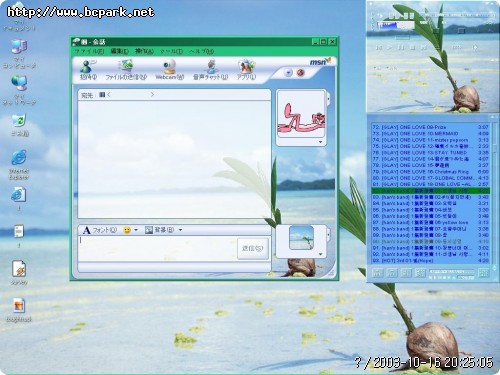Viewport: 500px width, 375px height.
Task: Click third bottom playlist button (Select)
Action: pos(406,273)
